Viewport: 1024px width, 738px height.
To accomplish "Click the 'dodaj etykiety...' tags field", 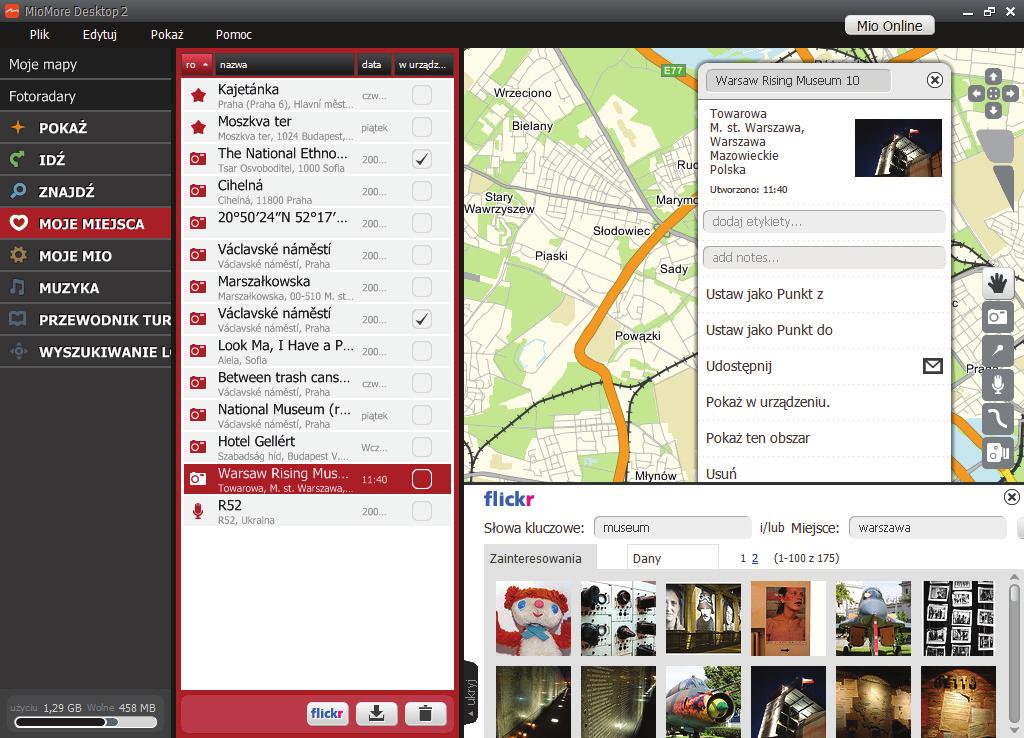I will (x=824, y=221).
